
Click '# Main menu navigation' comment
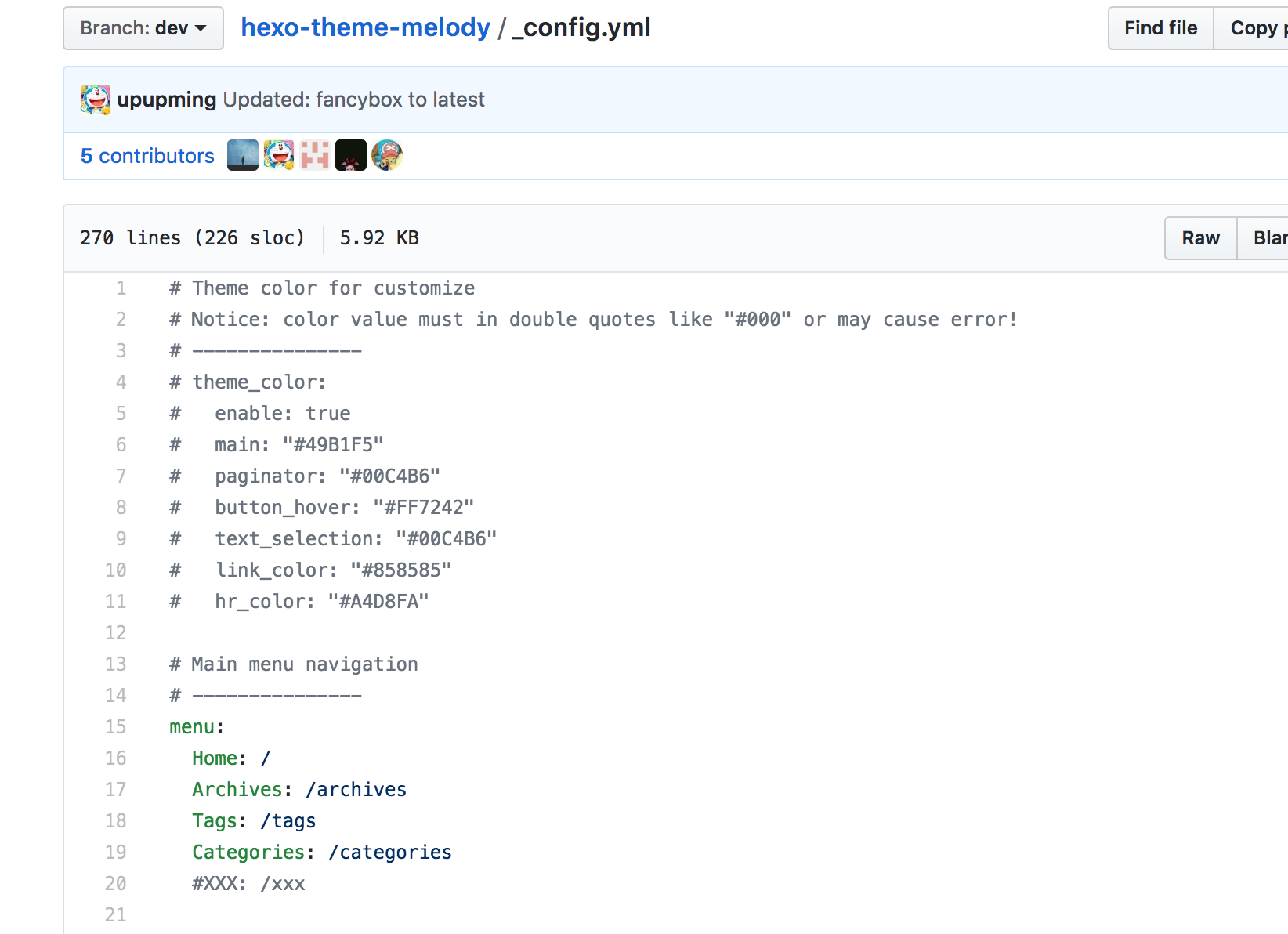click(x=294, y=664)
